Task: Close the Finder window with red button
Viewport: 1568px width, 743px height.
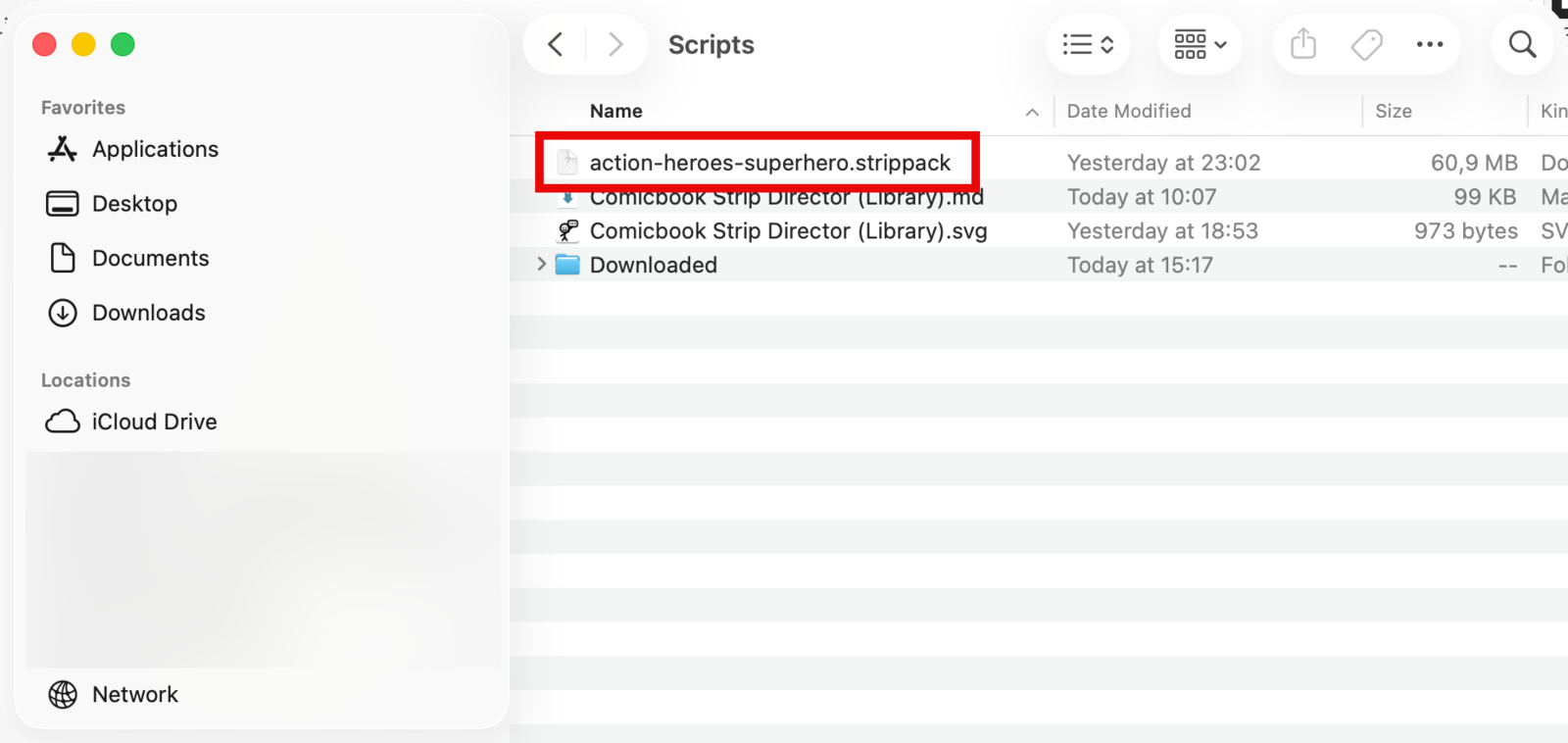Action: coord(44,44)
